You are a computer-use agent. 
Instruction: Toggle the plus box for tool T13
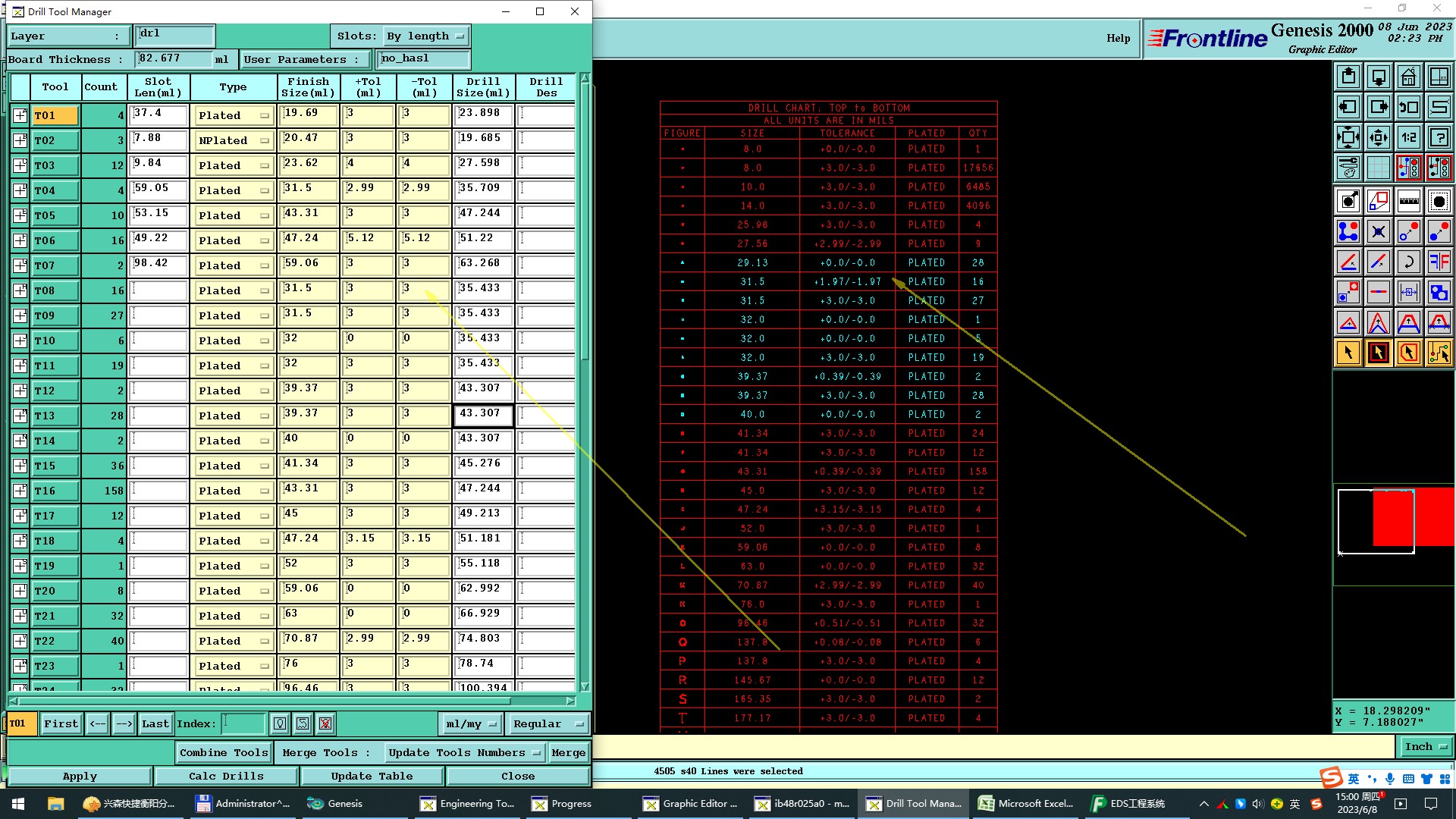tap(20, 416)
